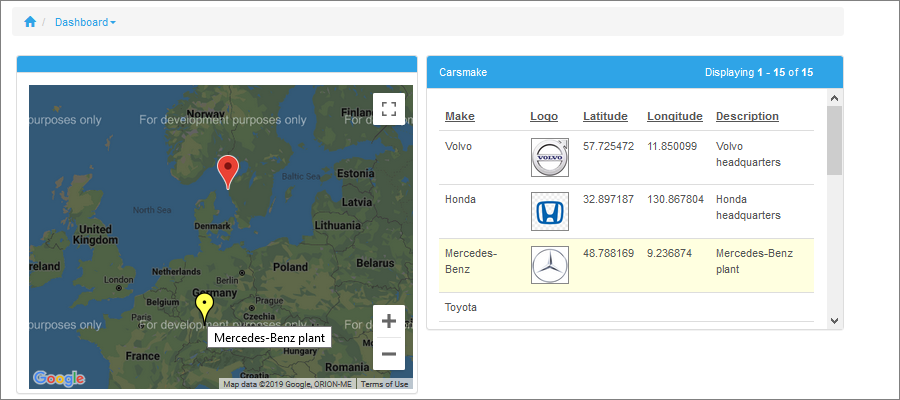Click latitude value 57.725472
The image size is (900, 400).
608,146
